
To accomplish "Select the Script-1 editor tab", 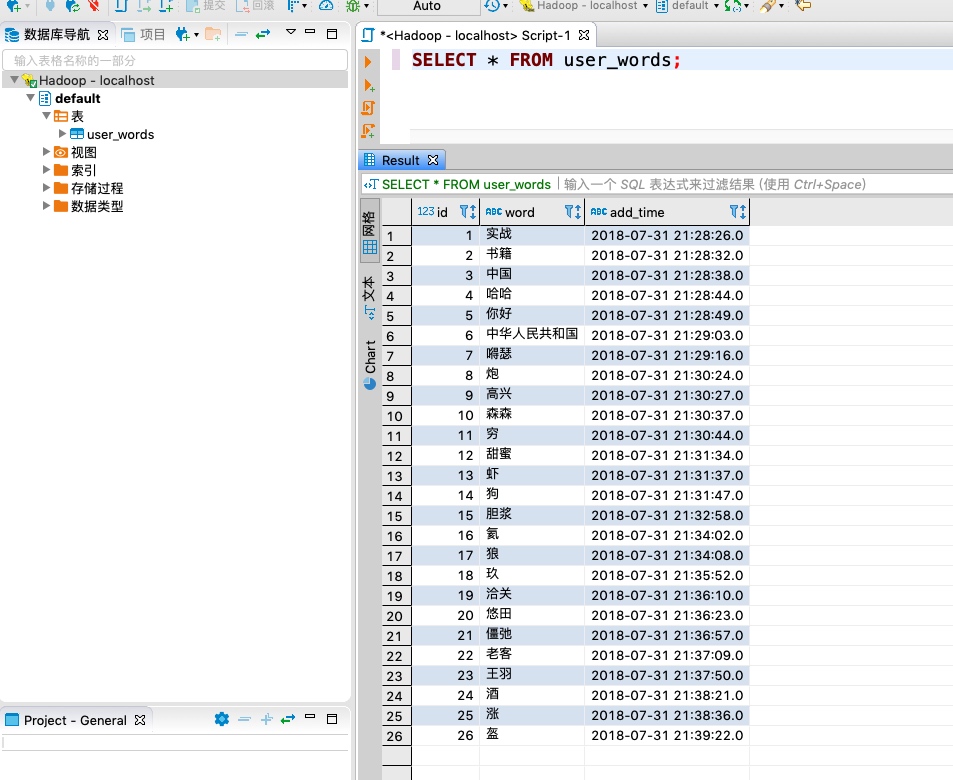I will (475, 35).
